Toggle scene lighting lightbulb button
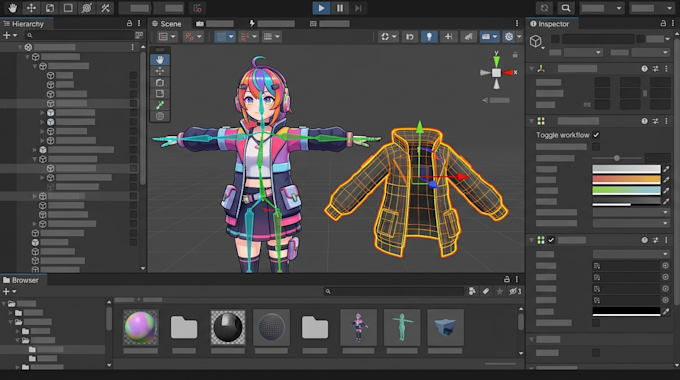Viewport: 680px width, 380px height. 429,37
